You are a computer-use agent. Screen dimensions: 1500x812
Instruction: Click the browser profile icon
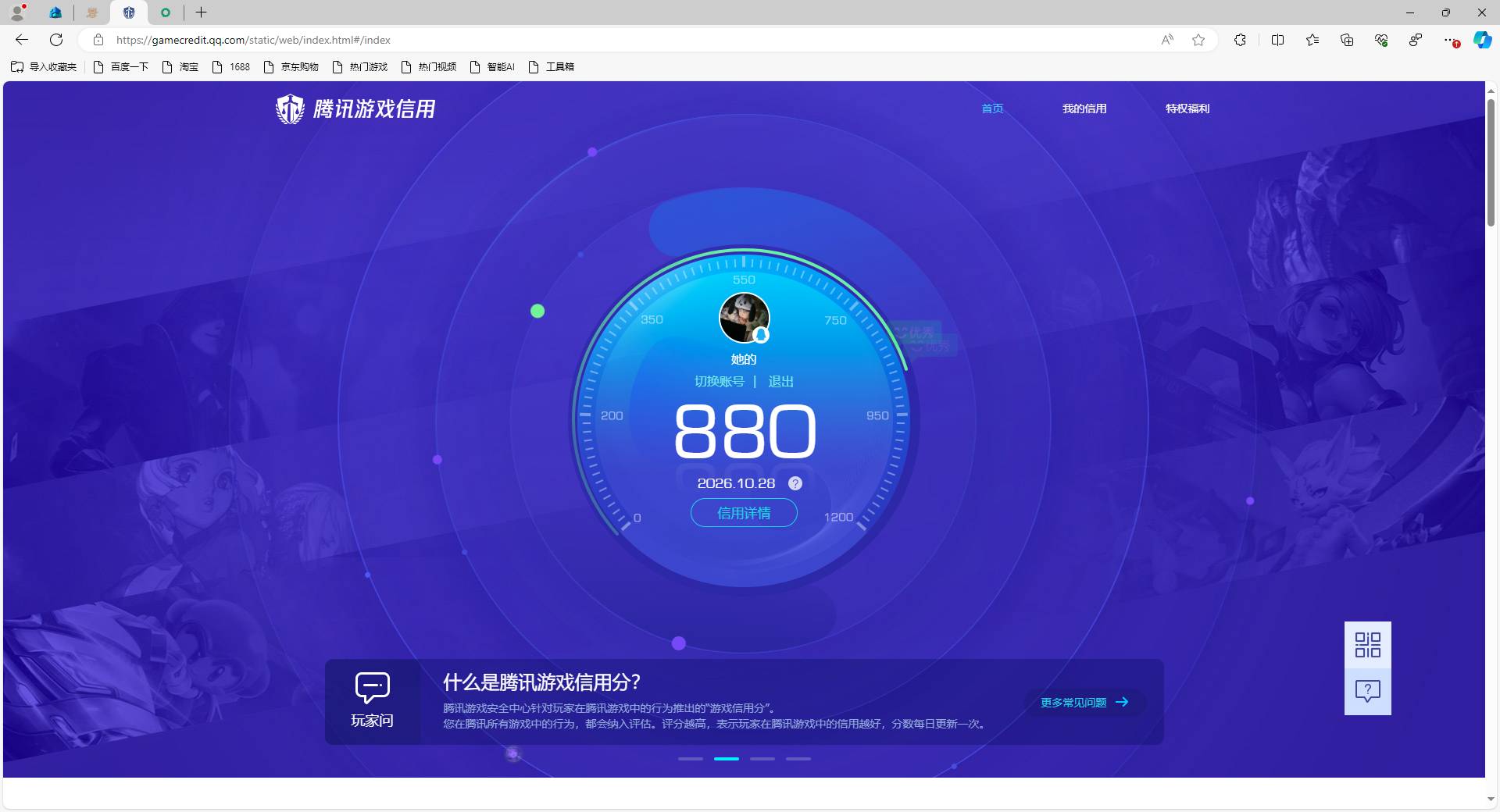[18, 12]
